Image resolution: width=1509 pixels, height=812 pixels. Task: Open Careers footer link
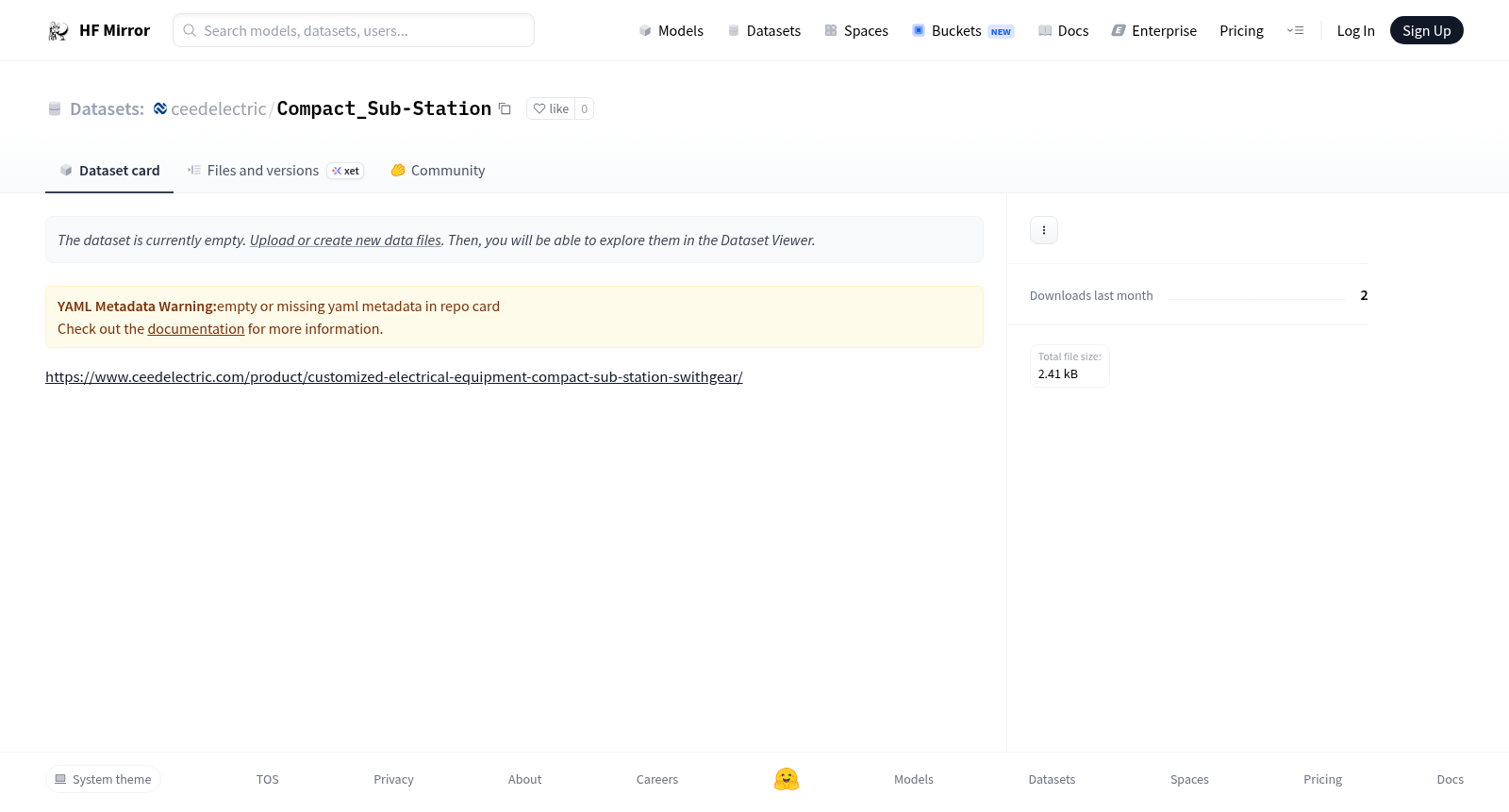point(657,780)
